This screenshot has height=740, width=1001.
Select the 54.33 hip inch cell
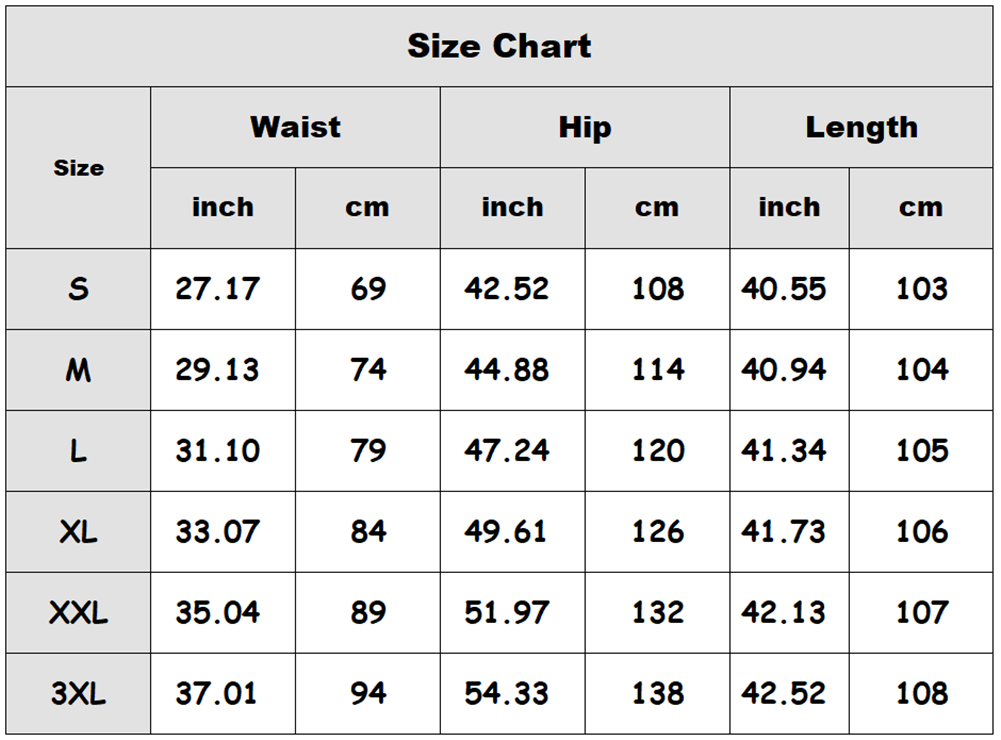513,693
